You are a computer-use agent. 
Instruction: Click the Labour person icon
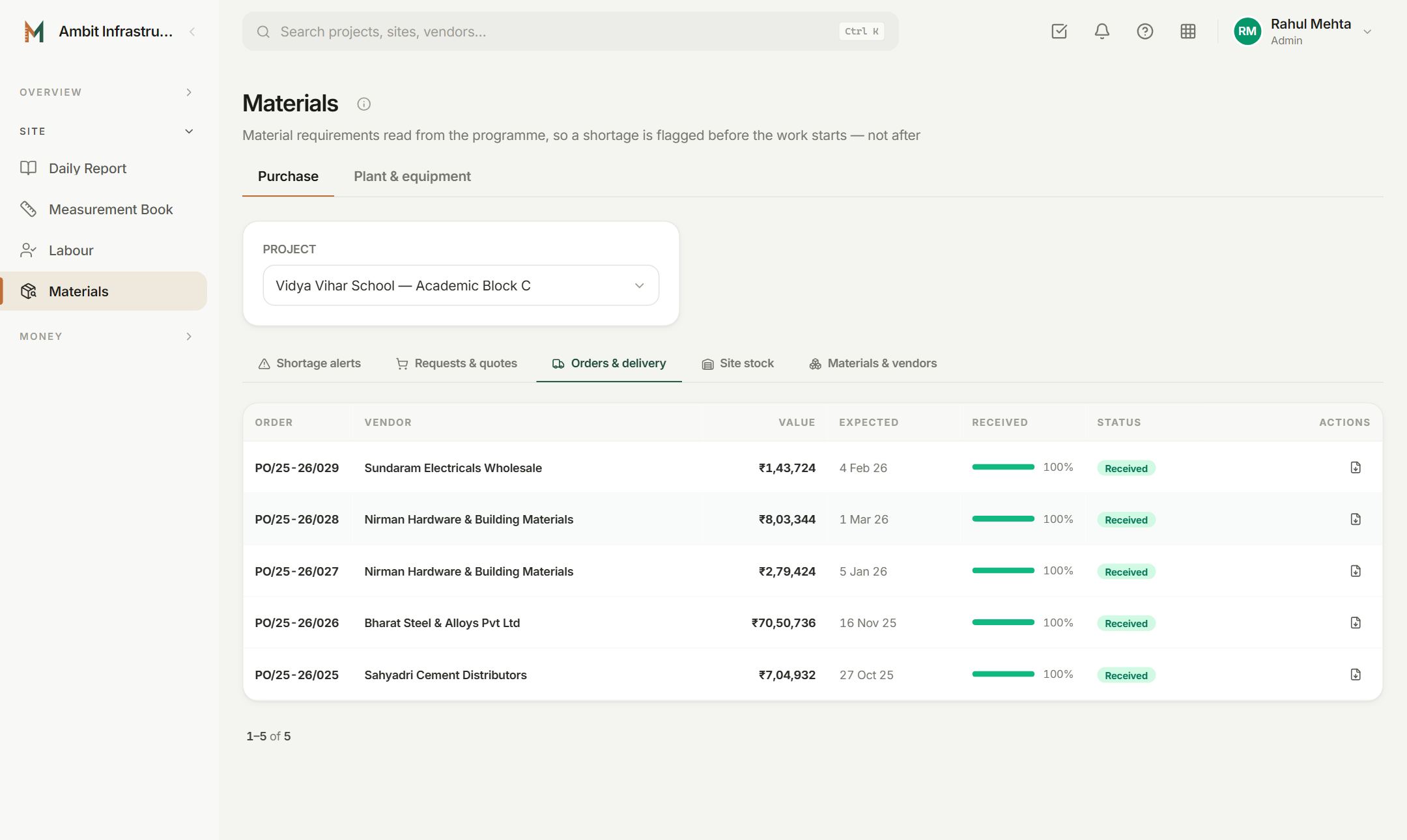point(28,250)
